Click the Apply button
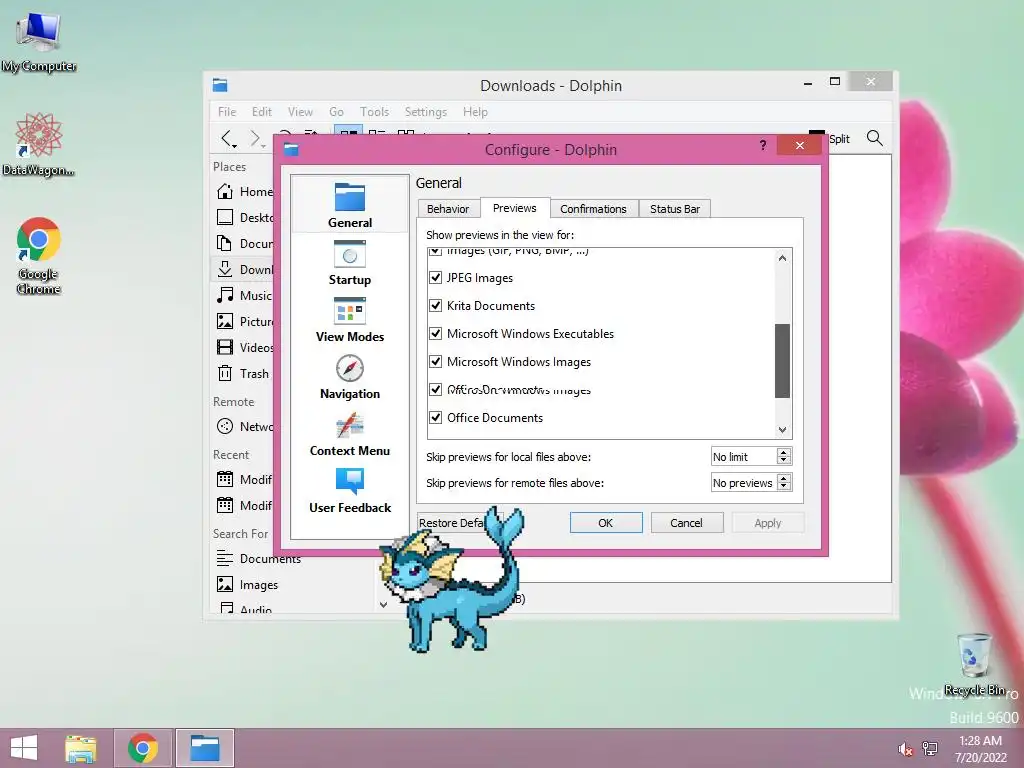 click(767, 522)
